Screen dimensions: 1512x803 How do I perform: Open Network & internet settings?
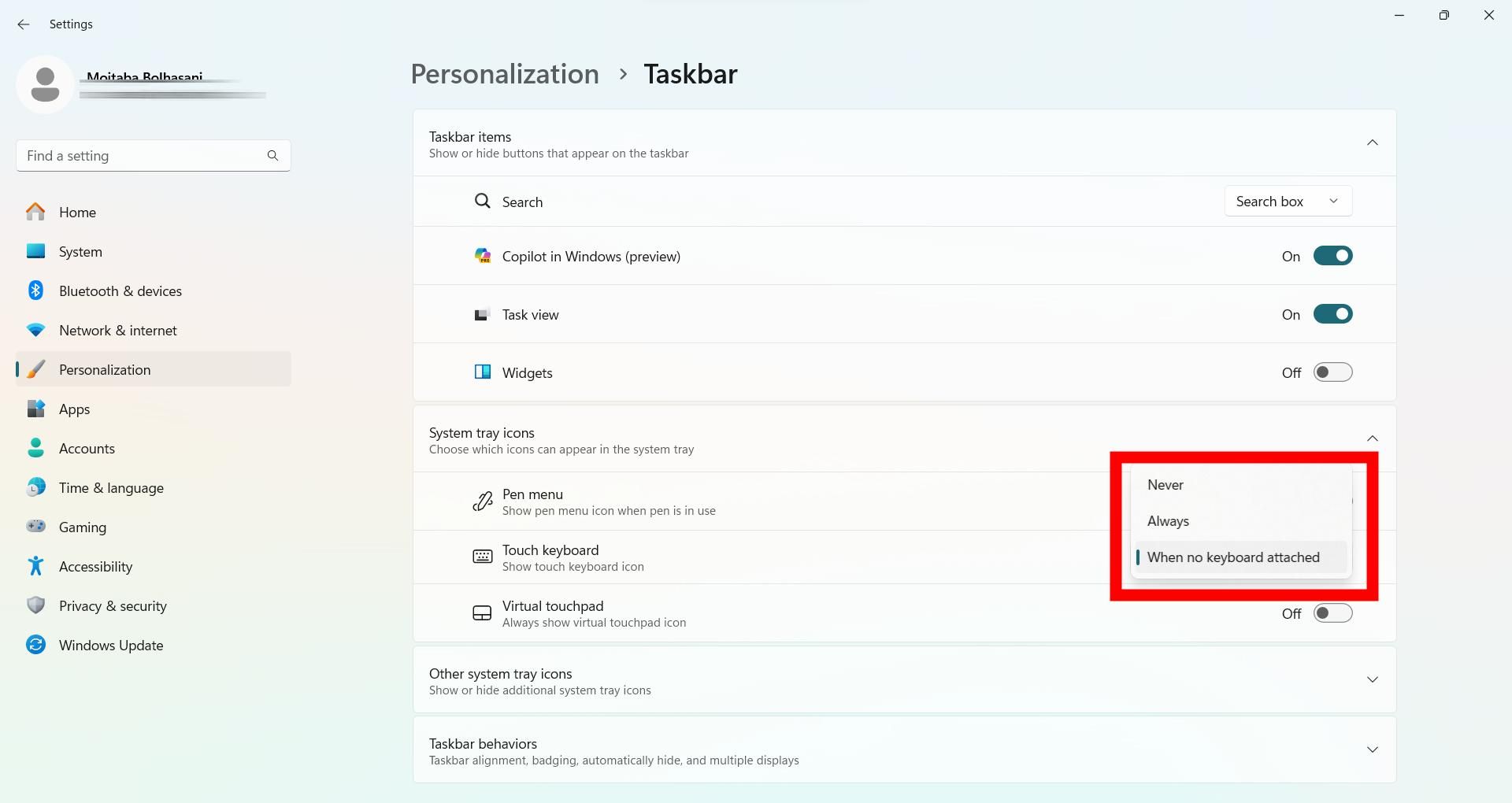[117, 331]
